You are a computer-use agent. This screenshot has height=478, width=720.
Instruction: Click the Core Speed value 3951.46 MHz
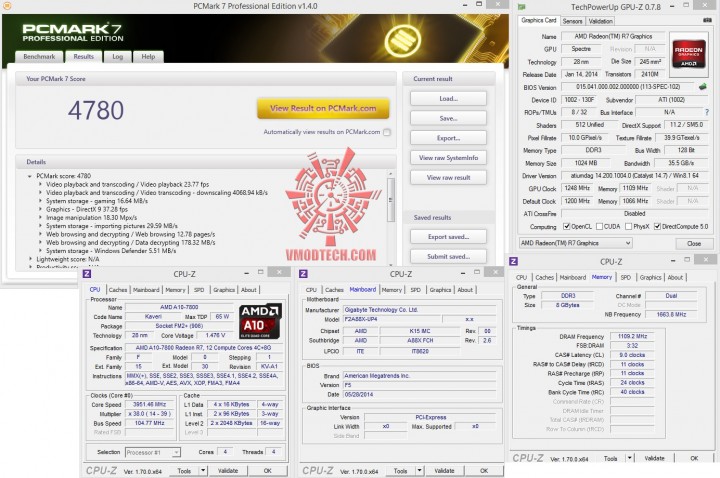pos(150,405)
